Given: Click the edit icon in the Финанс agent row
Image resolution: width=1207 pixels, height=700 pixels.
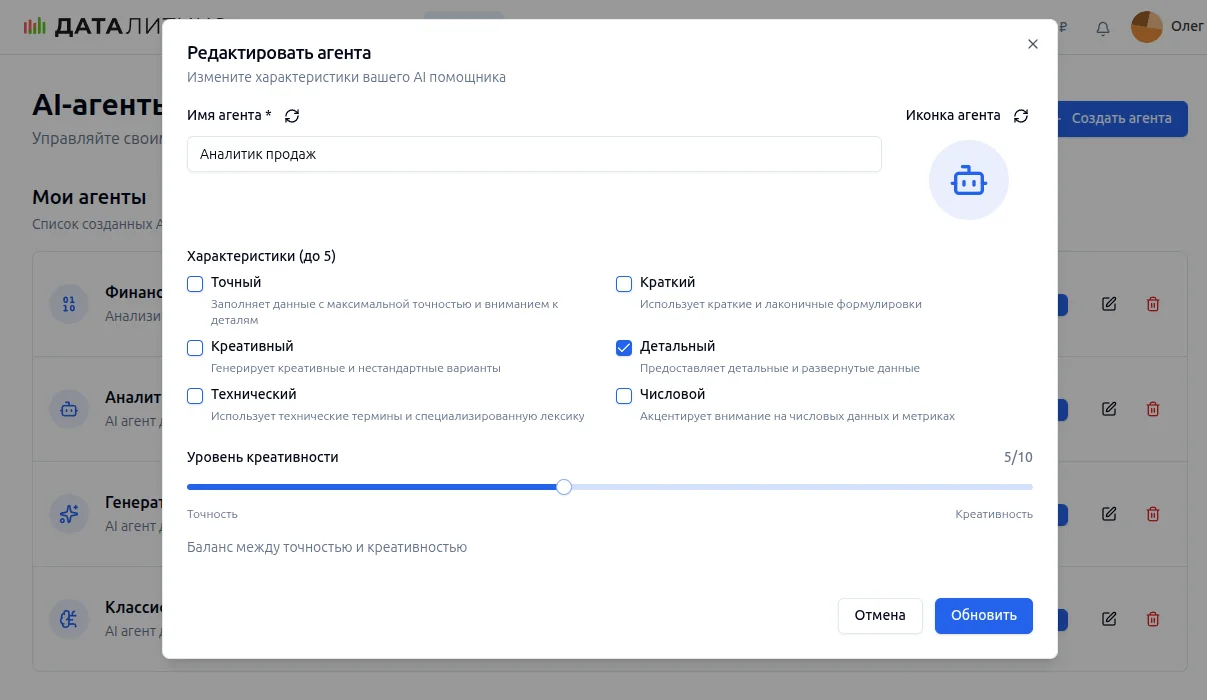Looking at the screenshot, I should coord(1109,304).
